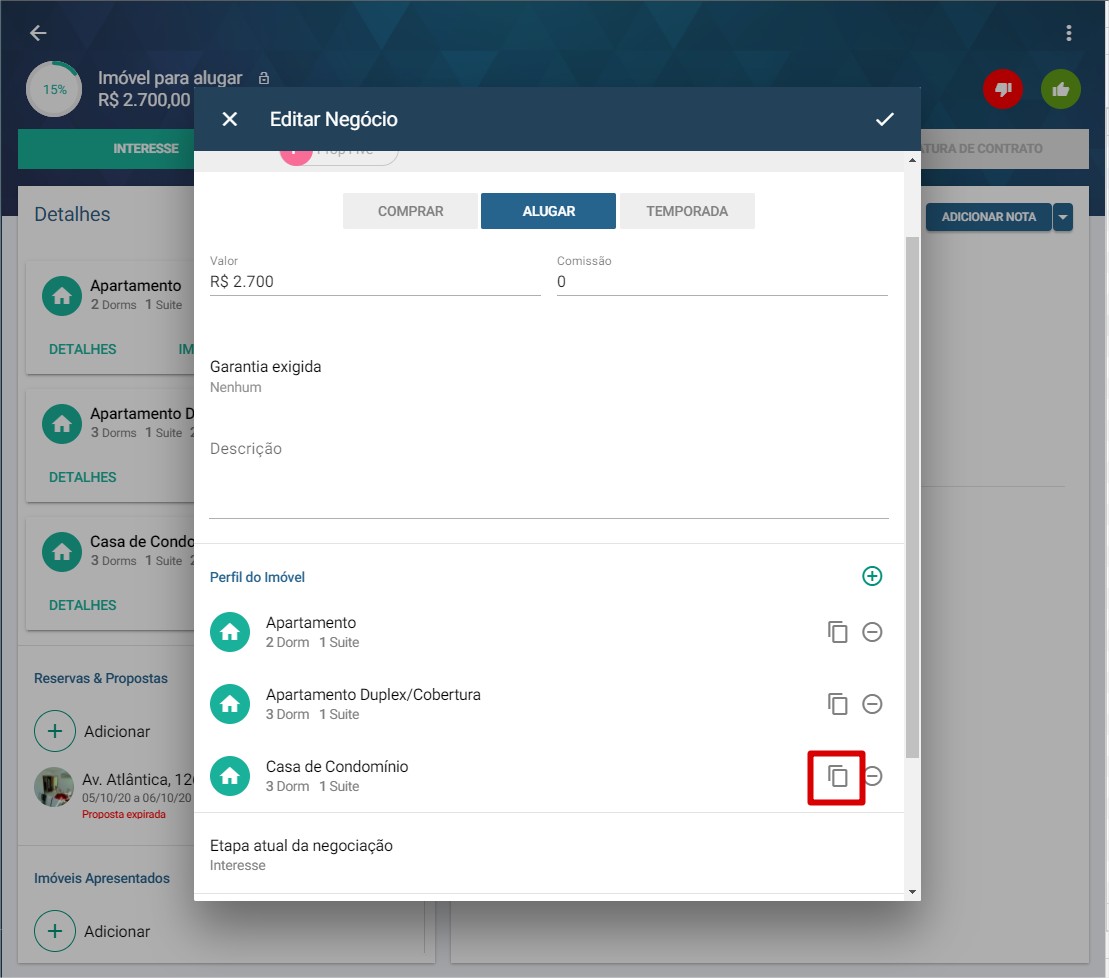Screen dimensions: 1109x978
Task: Click the Apartamento house icon in dialog
Action: pos(230,631)
